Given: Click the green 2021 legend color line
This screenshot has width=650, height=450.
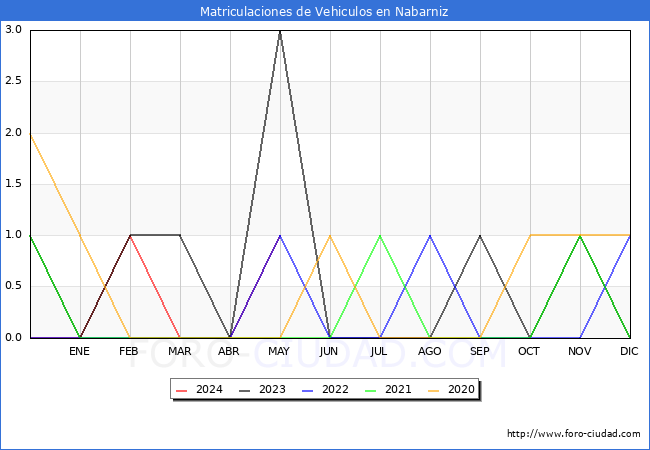Looking at the screenshot, I should tap(371, 390).
